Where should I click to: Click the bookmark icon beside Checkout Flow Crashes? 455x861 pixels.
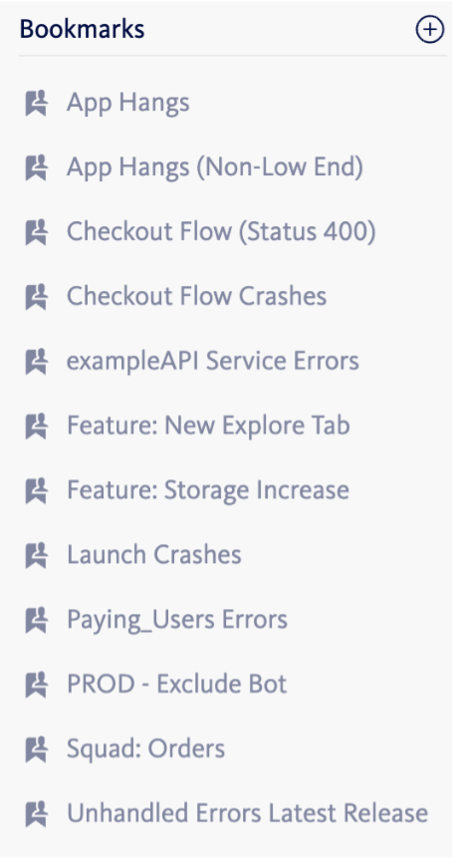[x=36, y=297]
